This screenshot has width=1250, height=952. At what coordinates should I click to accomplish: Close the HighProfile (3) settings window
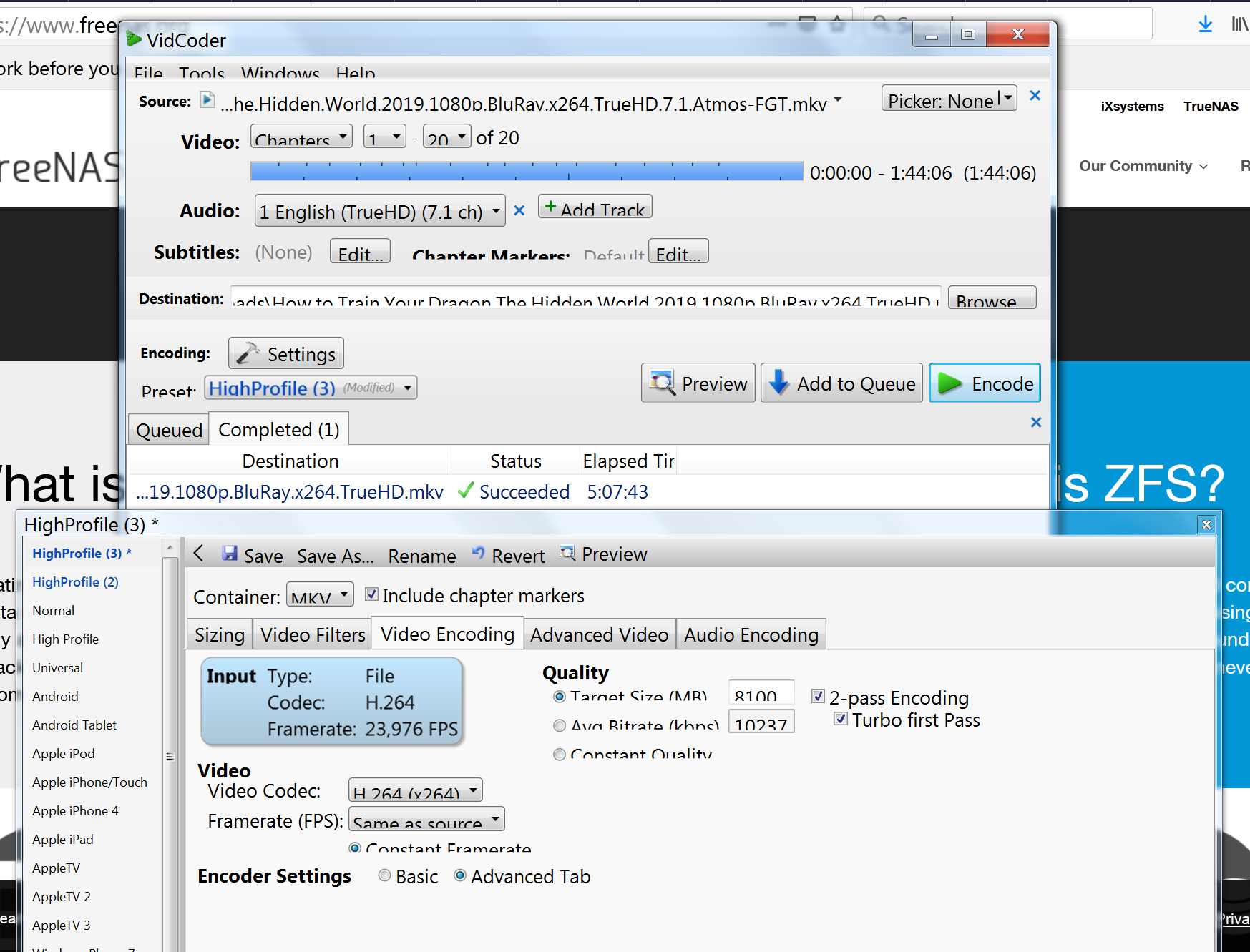point(1206,524)
